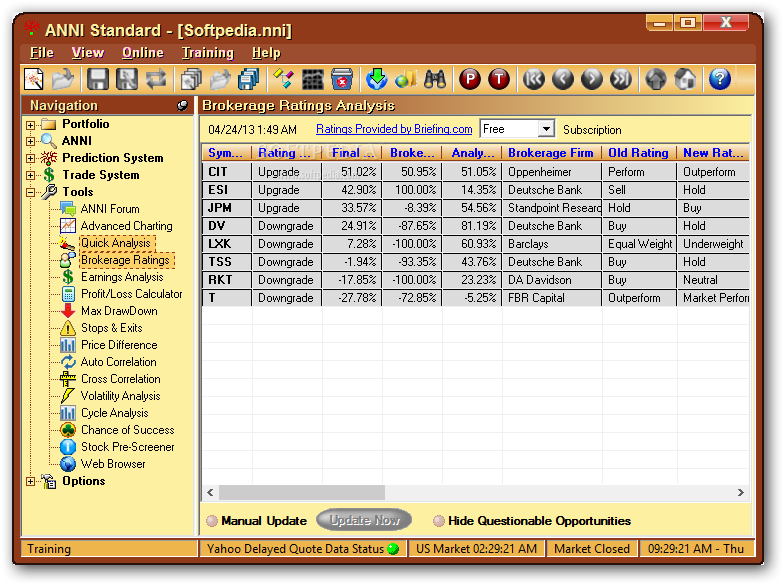Image resolution: width=784 pixels, height=585 pixels.
Task: Select Quick Analysis tool
Action: (116, 243)
